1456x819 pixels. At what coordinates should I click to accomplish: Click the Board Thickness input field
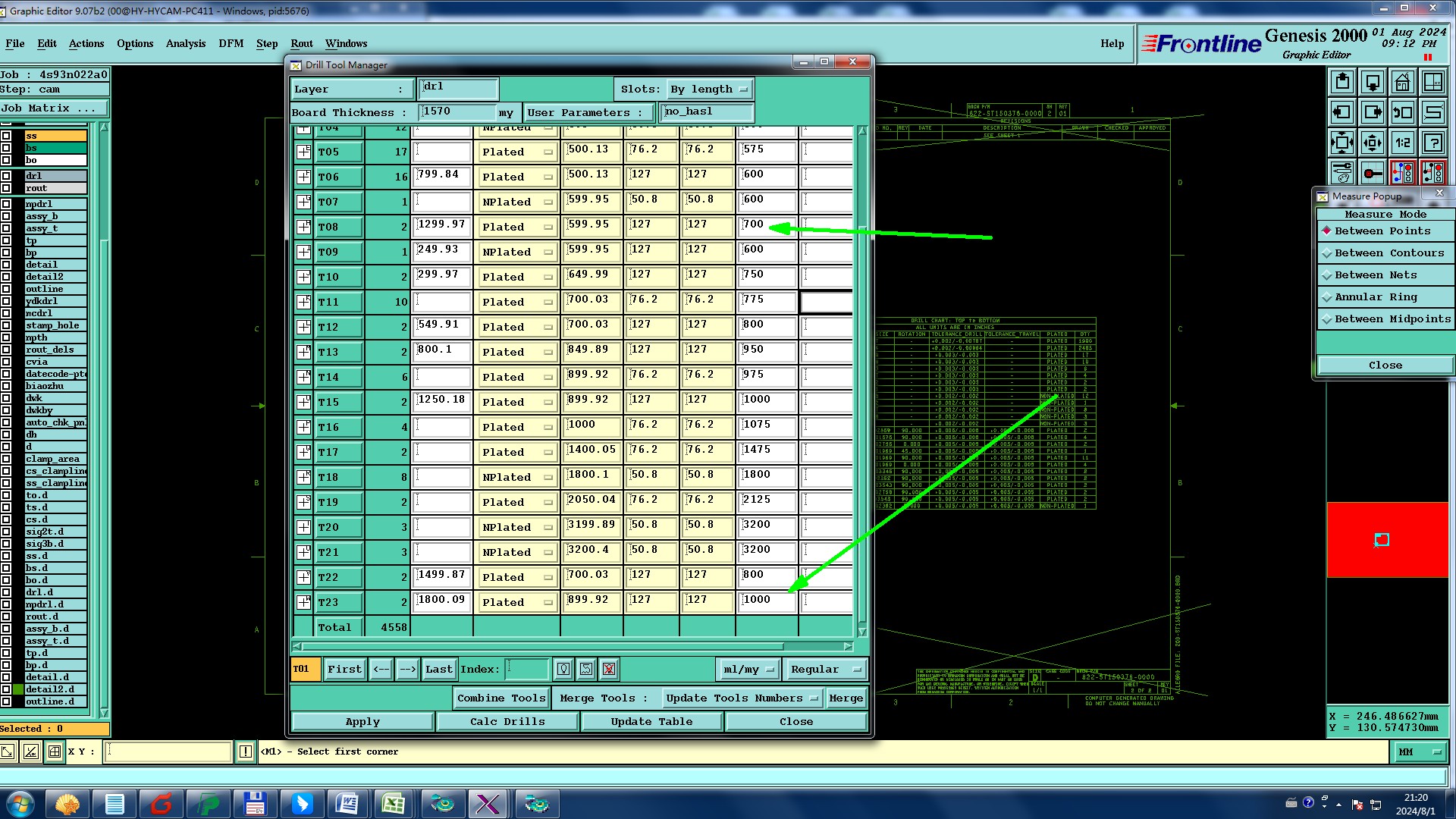(x=457, y=112)
